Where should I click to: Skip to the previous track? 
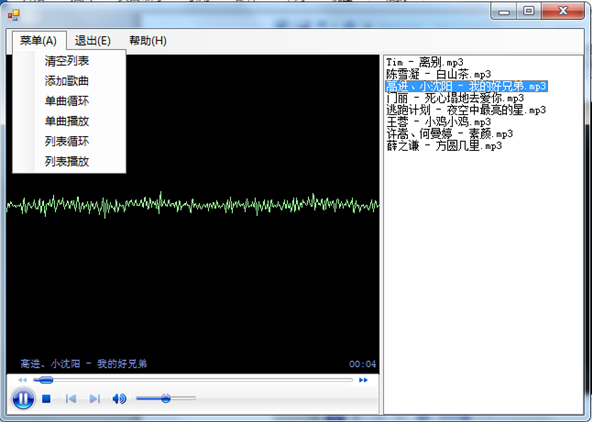tap(71, 399)
